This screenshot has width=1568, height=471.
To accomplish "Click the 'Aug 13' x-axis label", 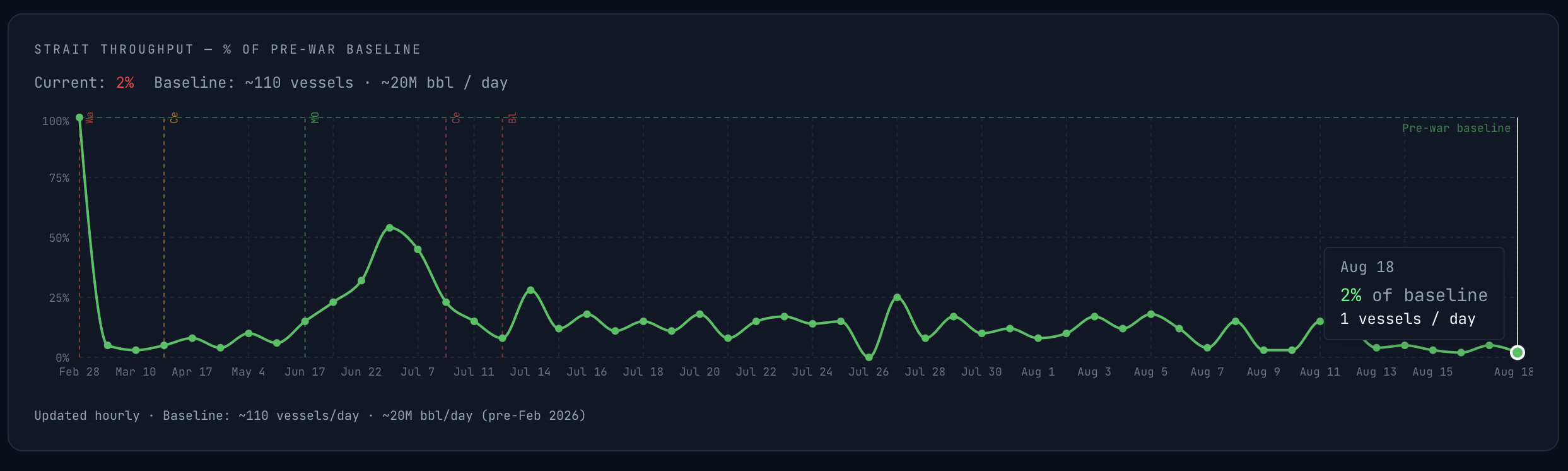I will click(1377, 372).
